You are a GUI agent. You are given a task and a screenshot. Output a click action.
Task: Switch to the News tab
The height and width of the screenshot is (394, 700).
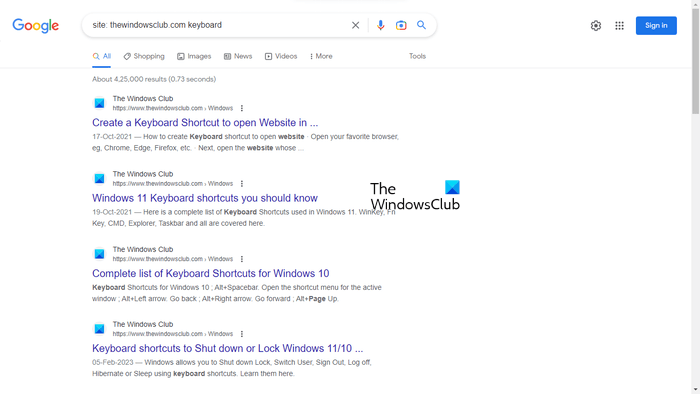(x=238, y=56)
